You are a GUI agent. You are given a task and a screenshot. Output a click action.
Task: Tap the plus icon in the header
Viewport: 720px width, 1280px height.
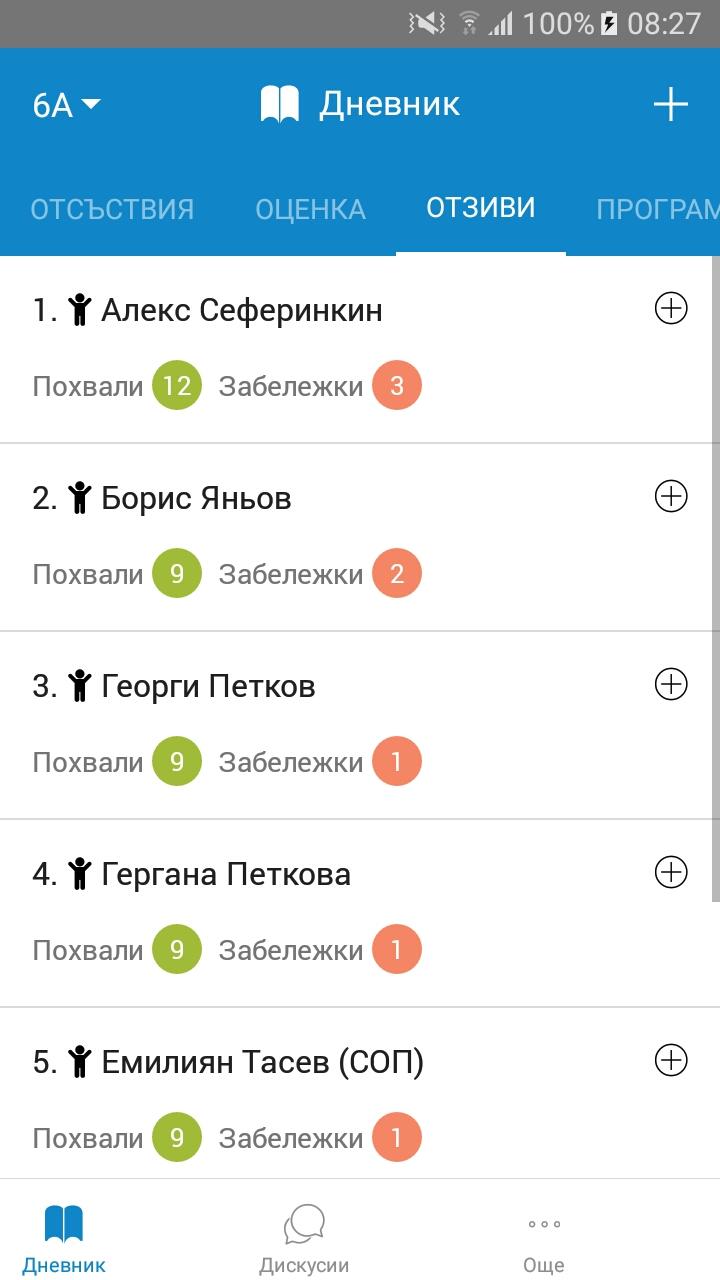670,104
